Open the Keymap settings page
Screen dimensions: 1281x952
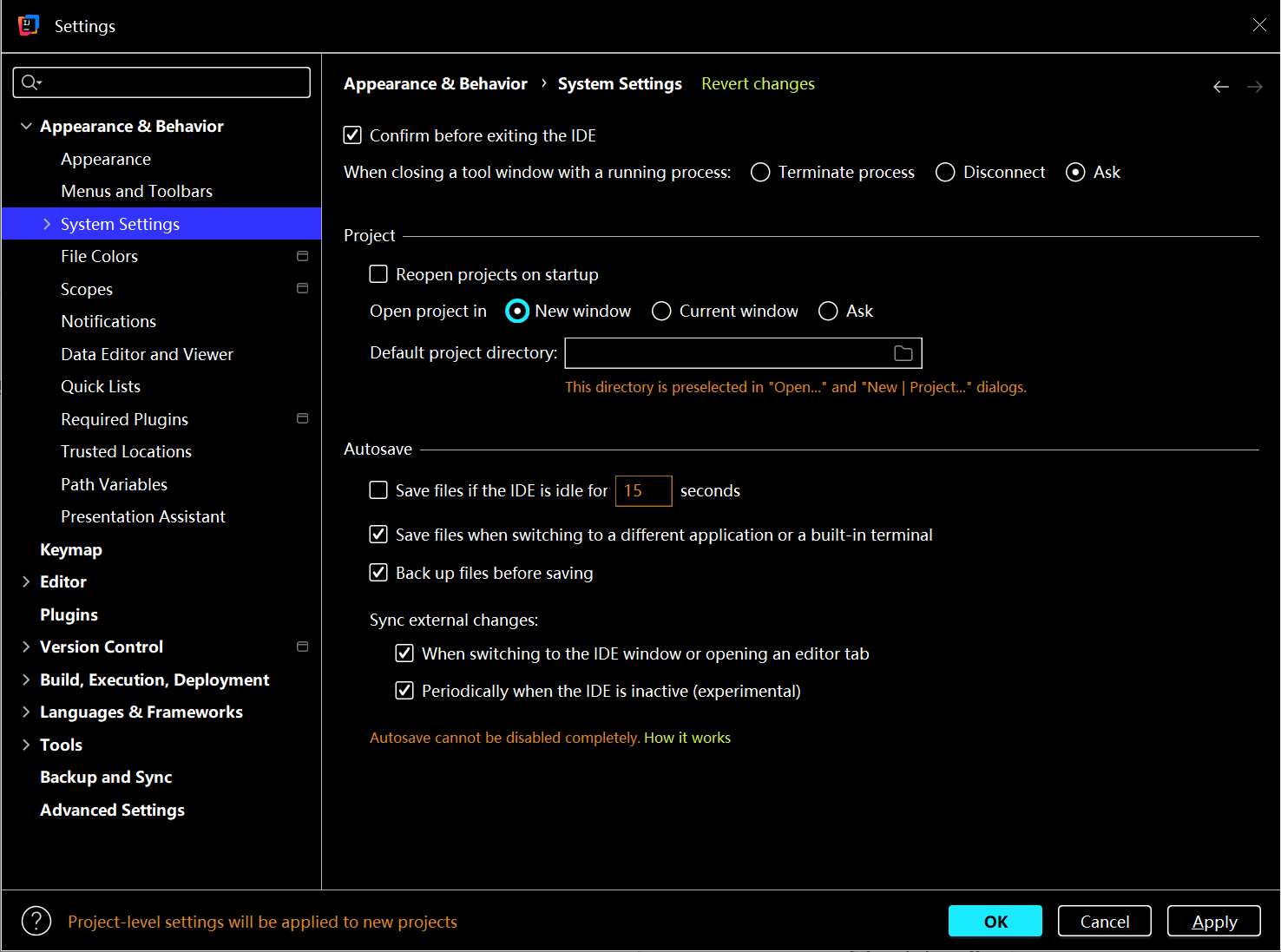pos(71,549)
